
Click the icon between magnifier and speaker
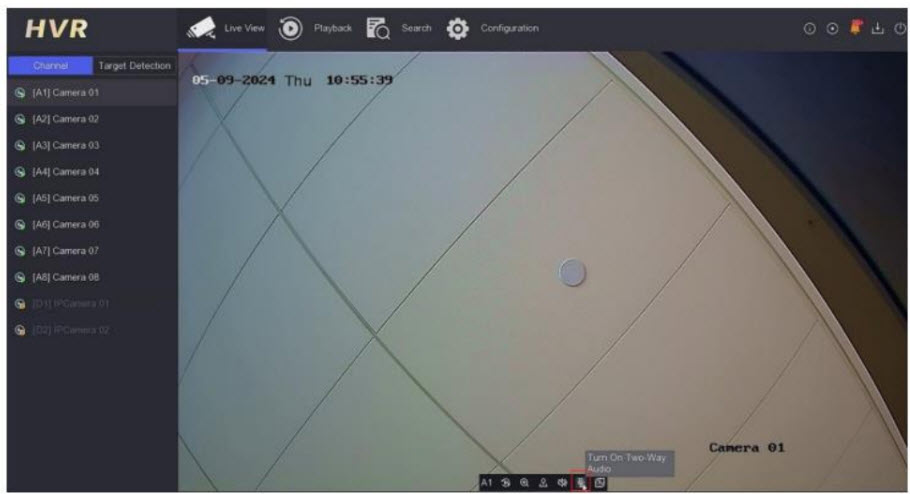542,482
